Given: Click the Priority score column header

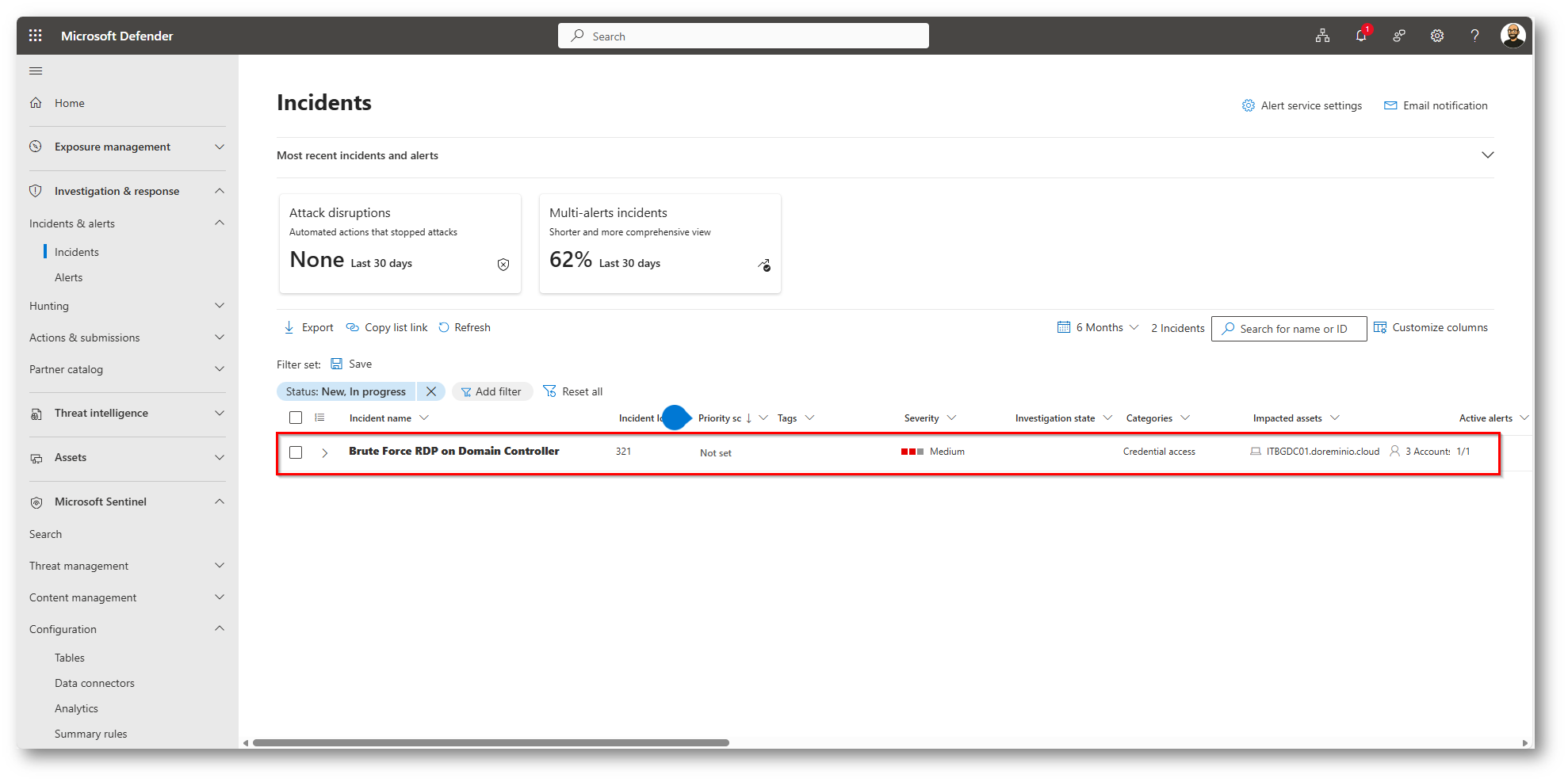Looking at the screenshot, I should [720, 418].
